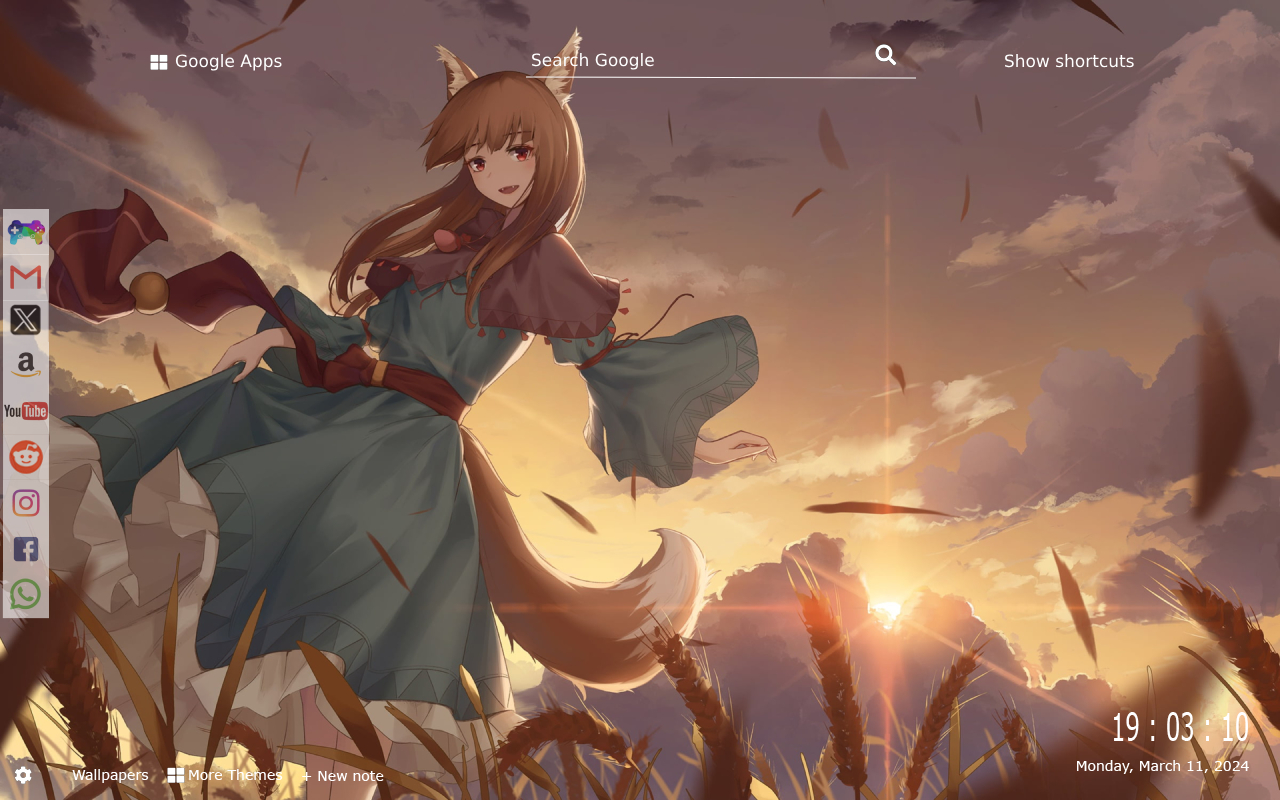Viewport: 1280px width, 800px height.
Task: Click the magnifying glass search icon
Action: (x=886, y=56)
